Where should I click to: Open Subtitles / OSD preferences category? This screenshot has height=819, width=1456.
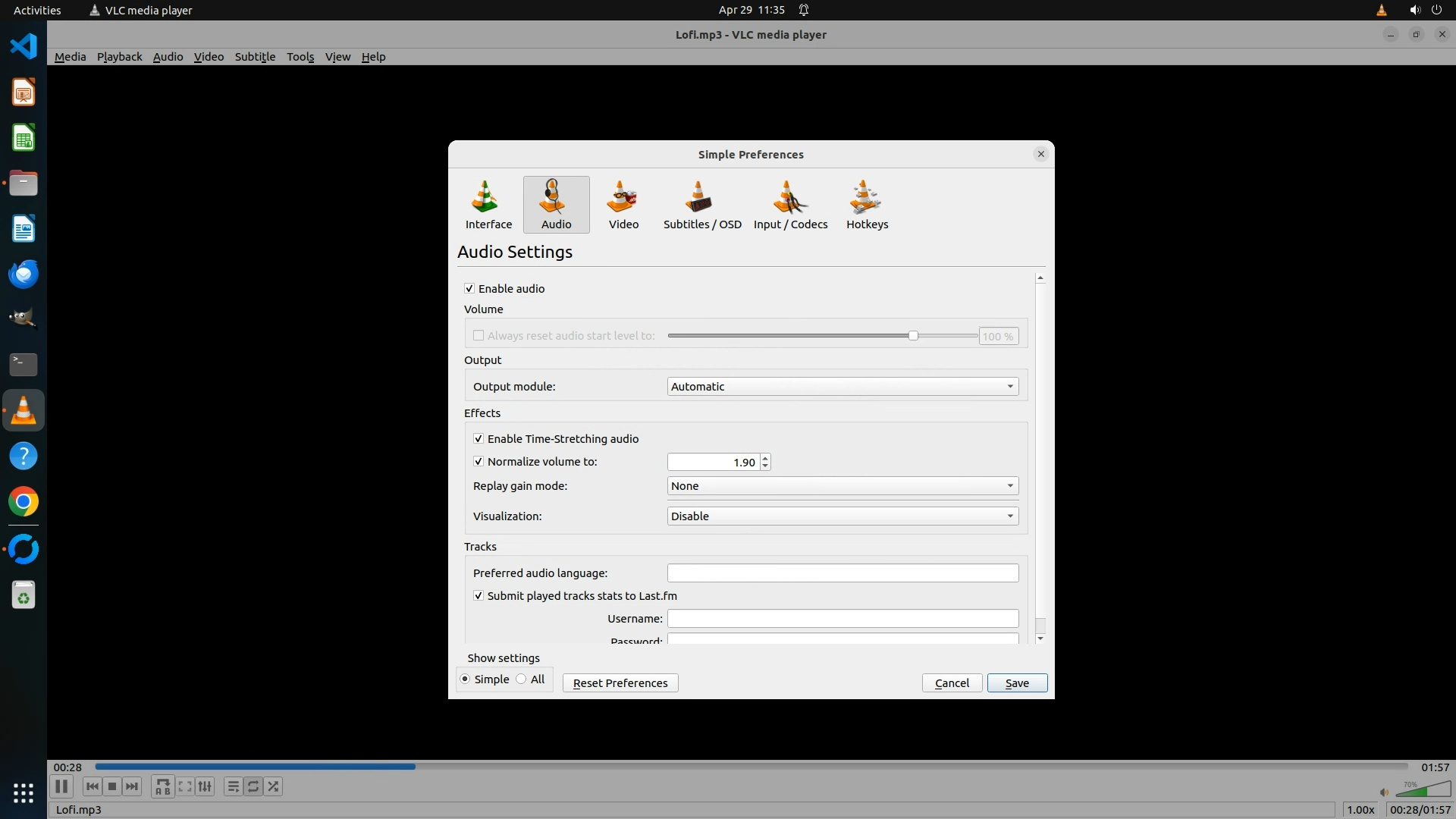pos(702,204)
